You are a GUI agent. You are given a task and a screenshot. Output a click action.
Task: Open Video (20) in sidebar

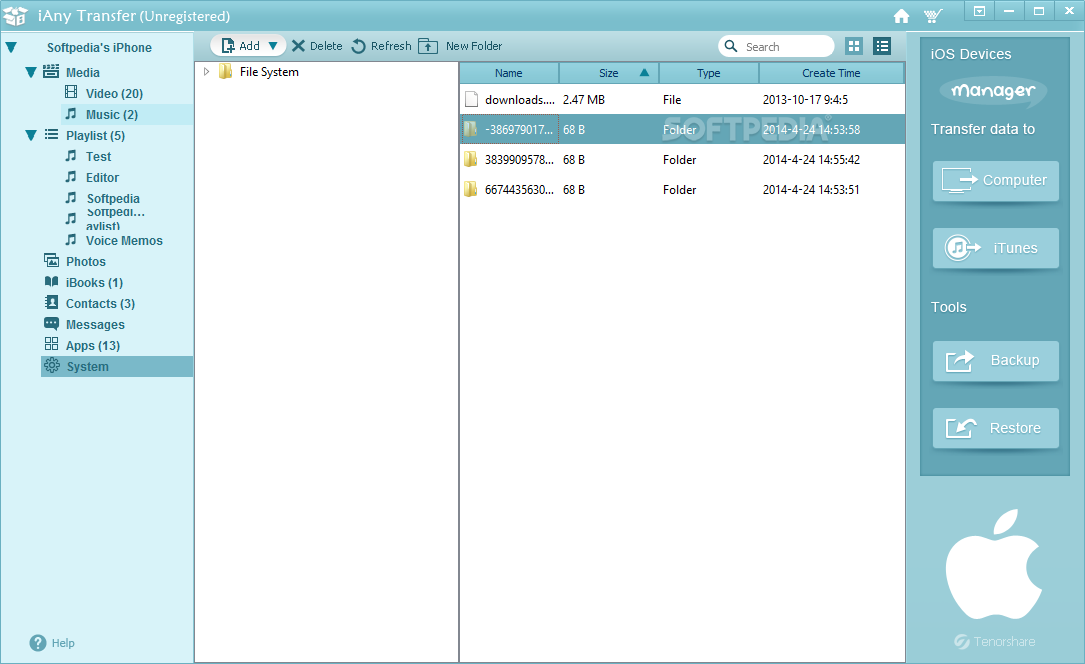coord(114,93)
